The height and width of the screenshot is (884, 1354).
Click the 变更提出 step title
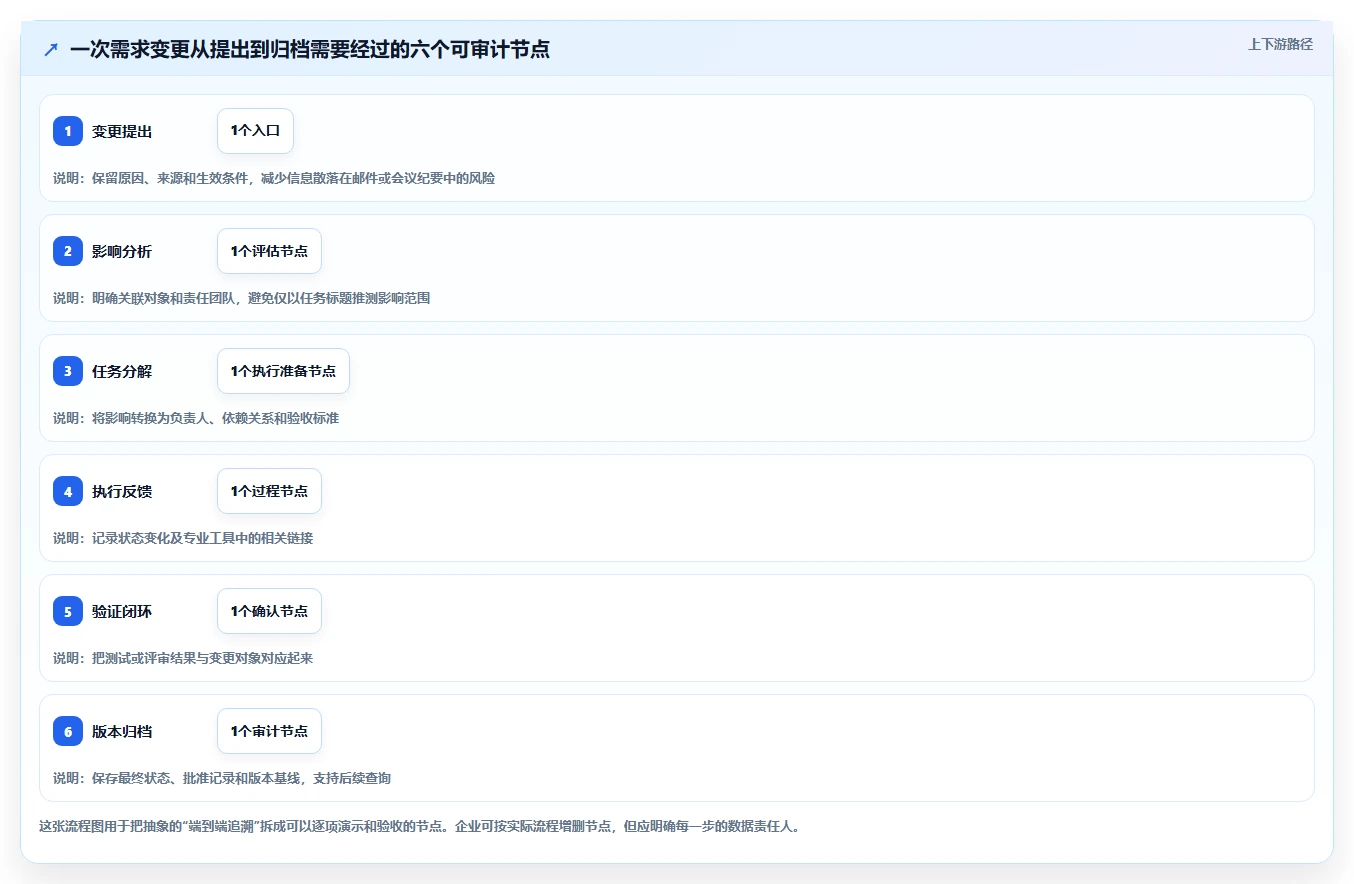click(x=122, y=131)
